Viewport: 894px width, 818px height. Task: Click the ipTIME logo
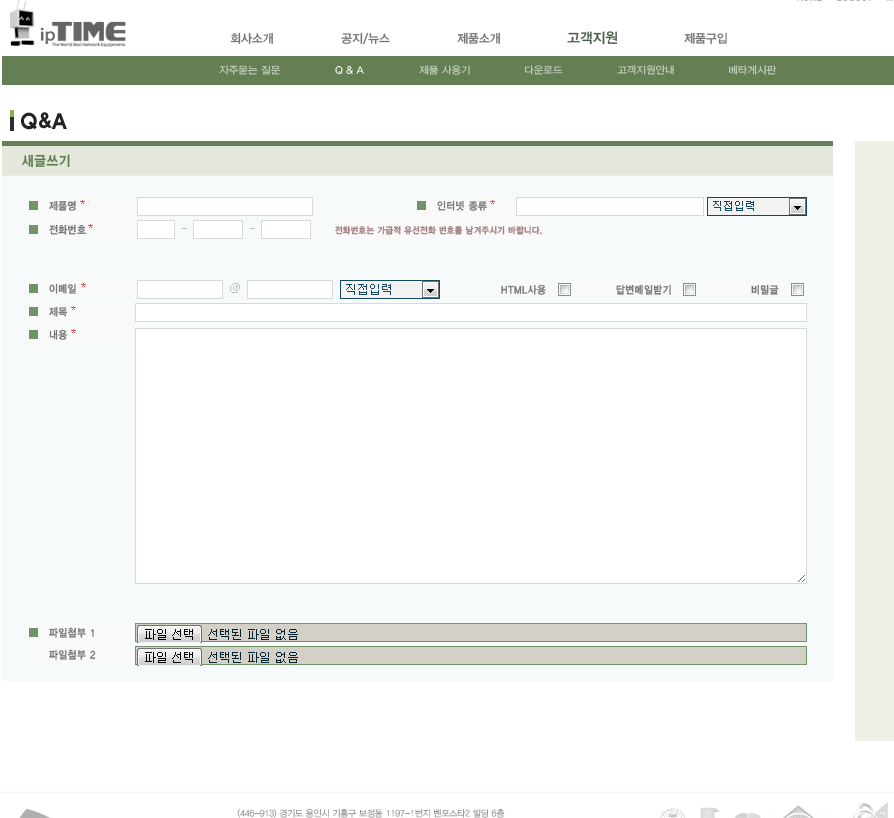pos(68,29)
